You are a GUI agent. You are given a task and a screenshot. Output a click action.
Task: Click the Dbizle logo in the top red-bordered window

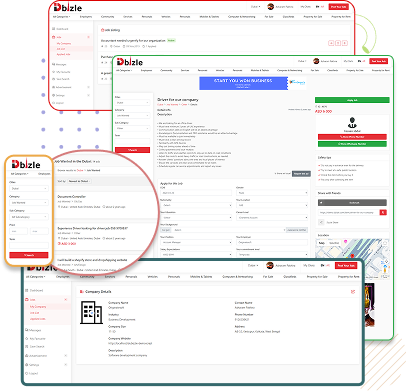pos(68,7)
